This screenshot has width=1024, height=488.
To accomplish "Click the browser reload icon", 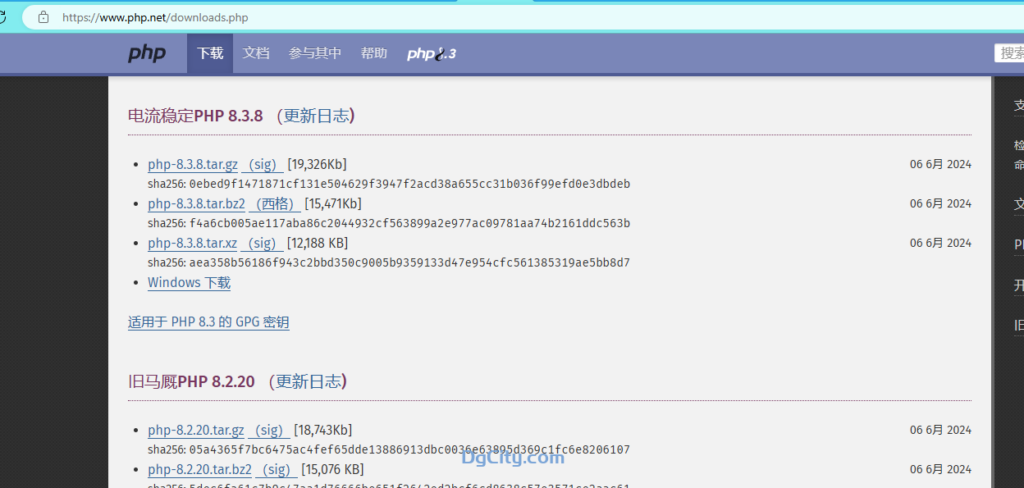I will coord(3,18).
